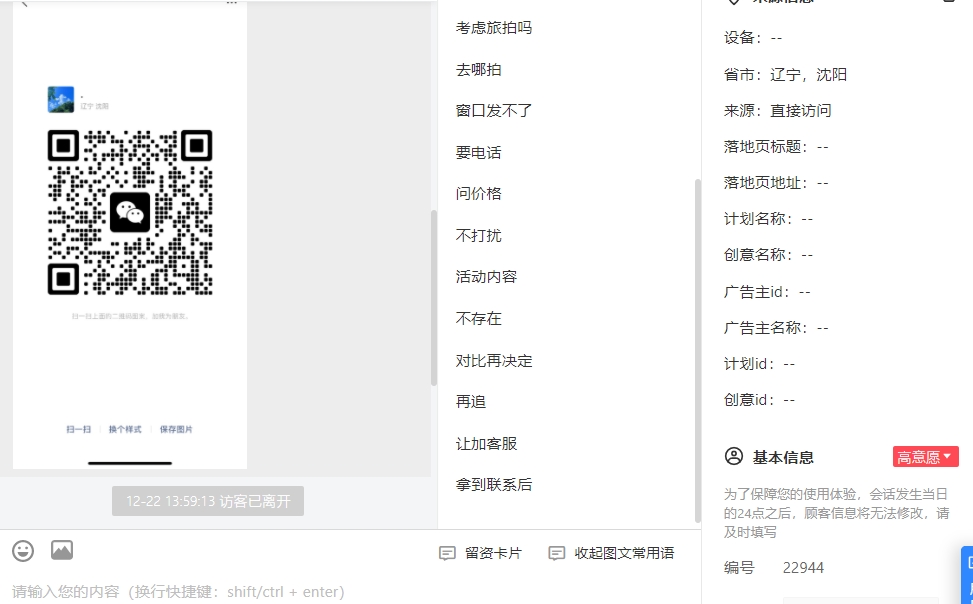This screenshot has width=973, height=604.
Task: Click the 访客已离开 status message
Action: tap(208, 501)
